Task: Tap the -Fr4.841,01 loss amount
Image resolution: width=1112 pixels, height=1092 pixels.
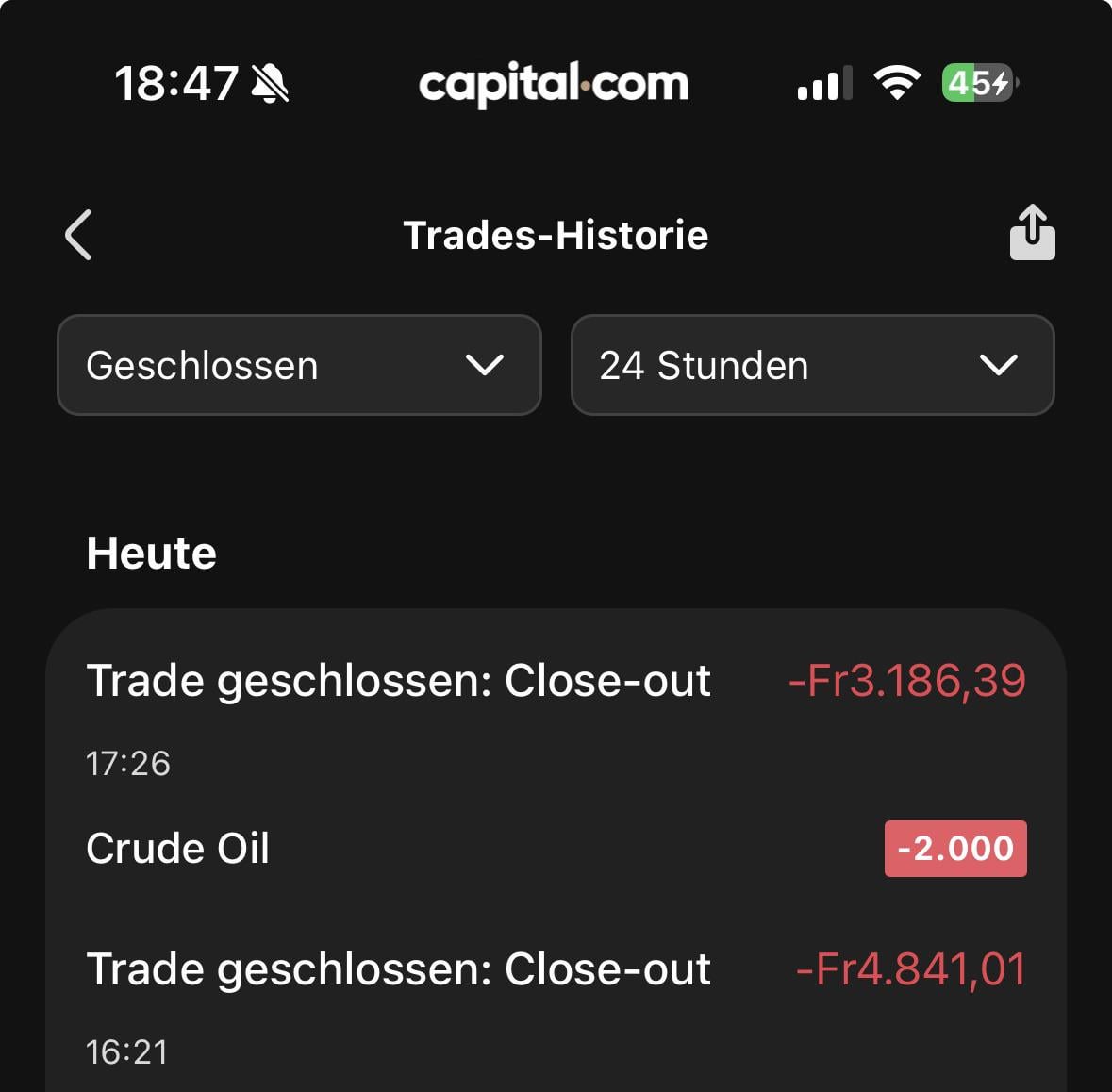Action: pos(910,969)
